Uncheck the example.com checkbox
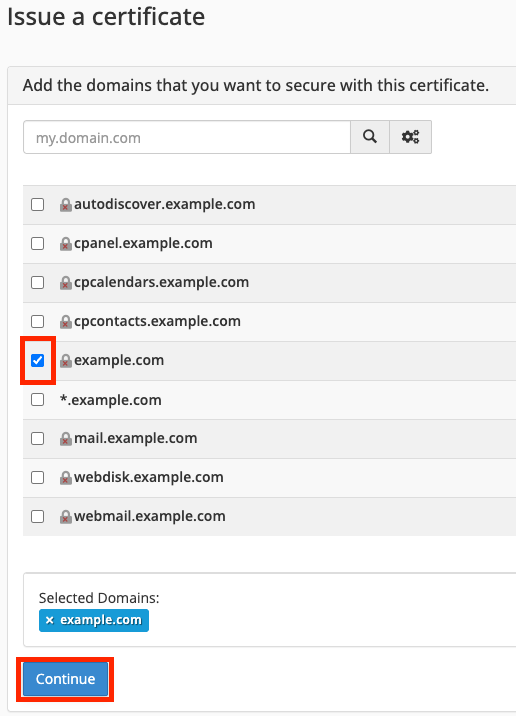516x716 pixels. pyautogui.click(x=37, y=360)
